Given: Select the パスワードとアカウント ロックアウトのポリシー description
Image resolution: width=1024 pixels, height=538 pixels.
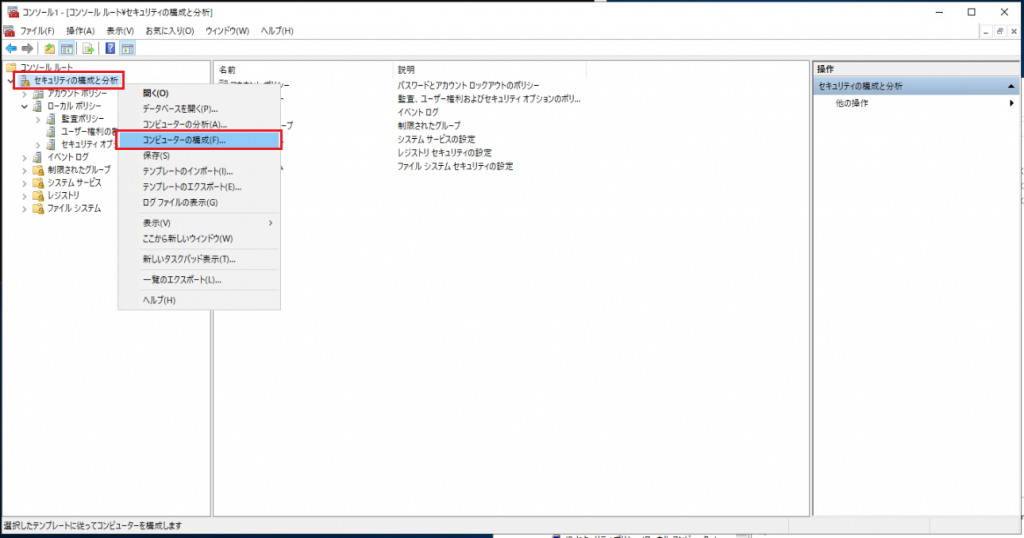Looking at the screenshot, I should click(x=468, y=86).
